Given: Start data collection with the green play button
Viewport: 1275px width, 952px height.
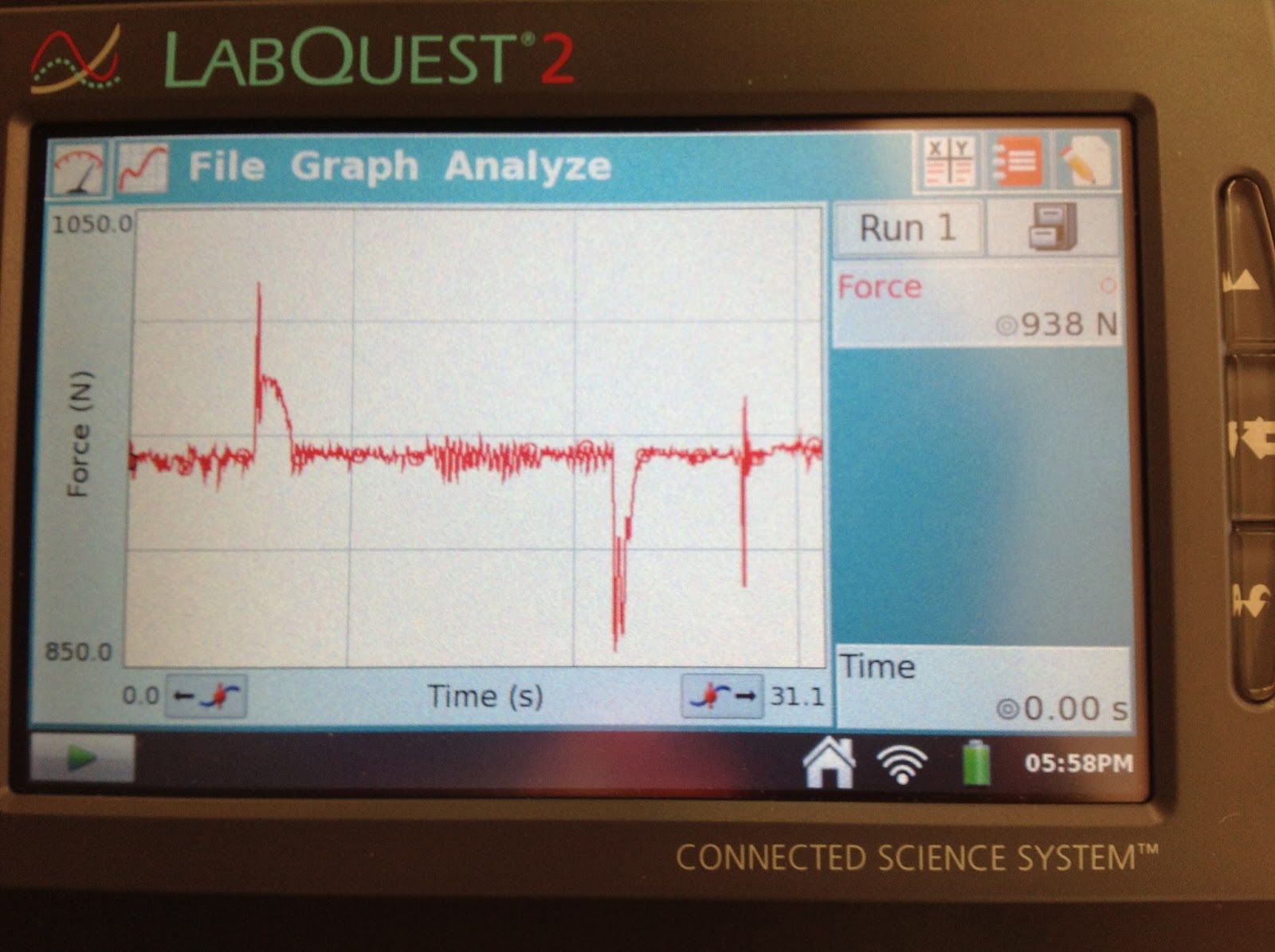Looking at the screenshot, I should pos(82,758).
